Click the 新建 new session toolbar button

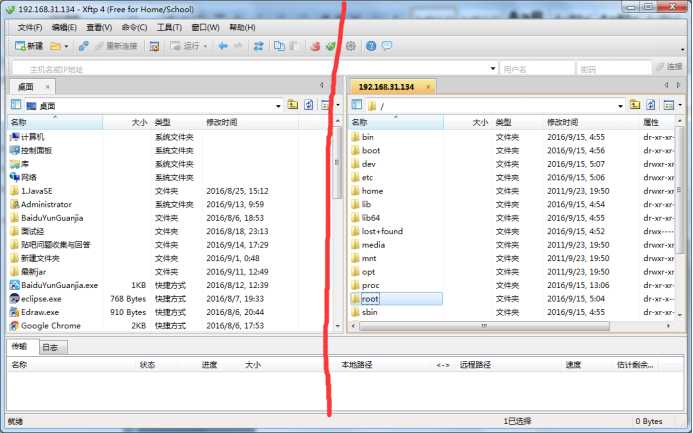tap(29, 46)
